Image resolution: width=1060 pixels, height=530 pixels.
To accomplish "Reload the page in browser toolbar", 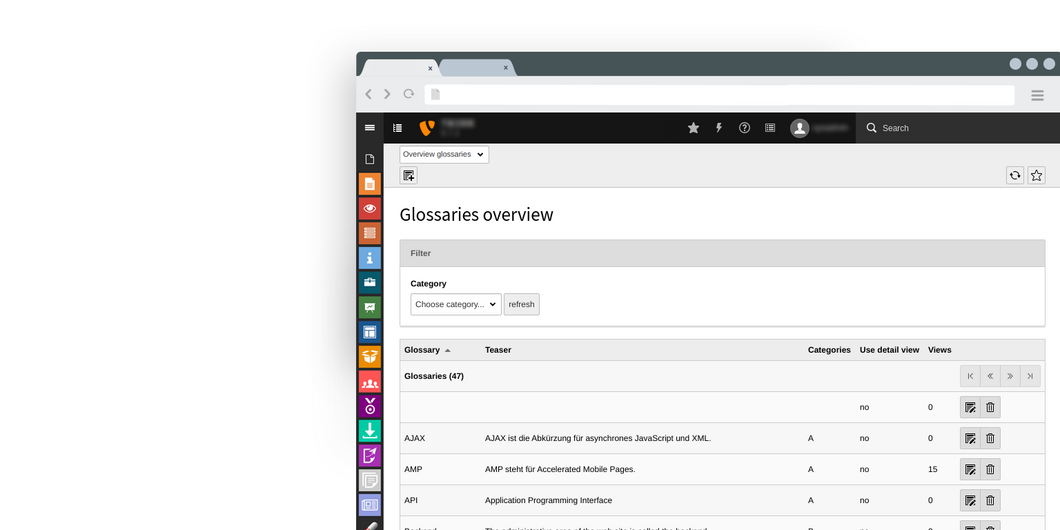I will click(x=408, y=94).
